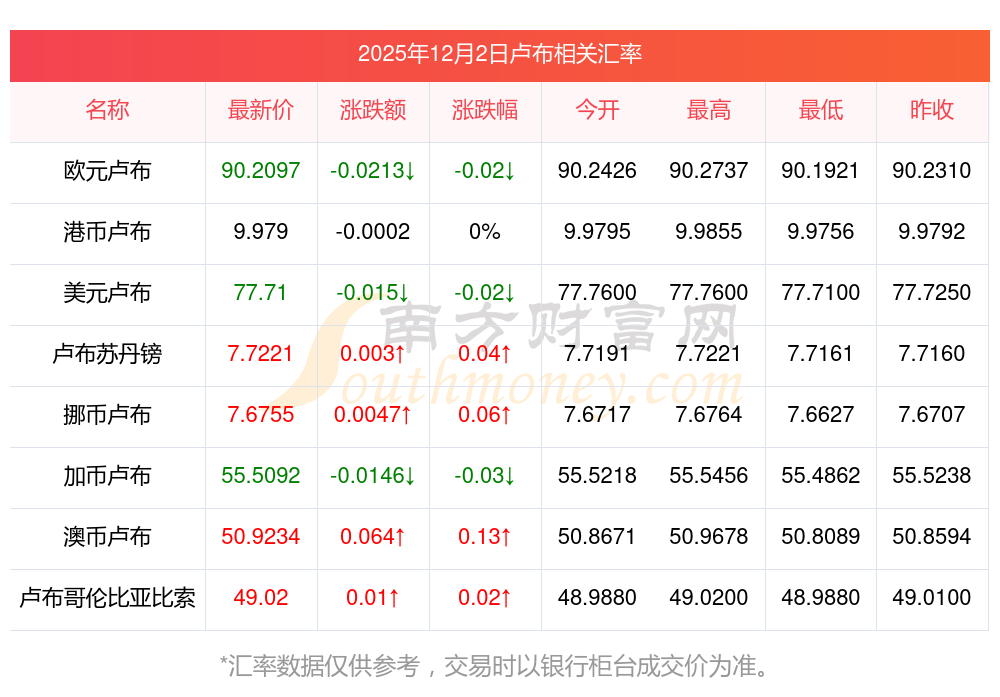Select low value 50.8089
This screenshot has height=697, width=1000.
[x=821, y=537]
